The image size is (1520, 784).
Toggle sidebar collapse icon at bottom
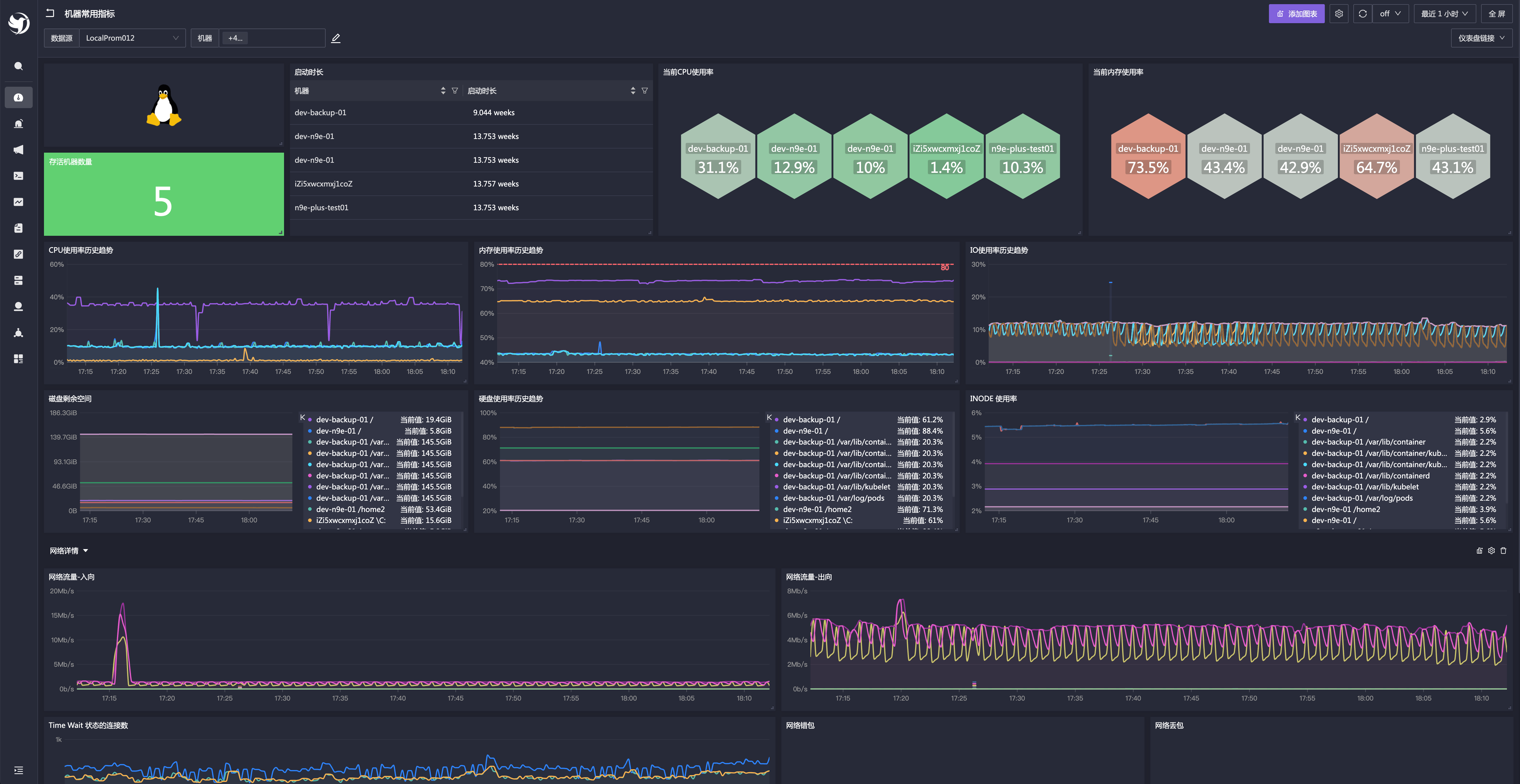[18, 770]
